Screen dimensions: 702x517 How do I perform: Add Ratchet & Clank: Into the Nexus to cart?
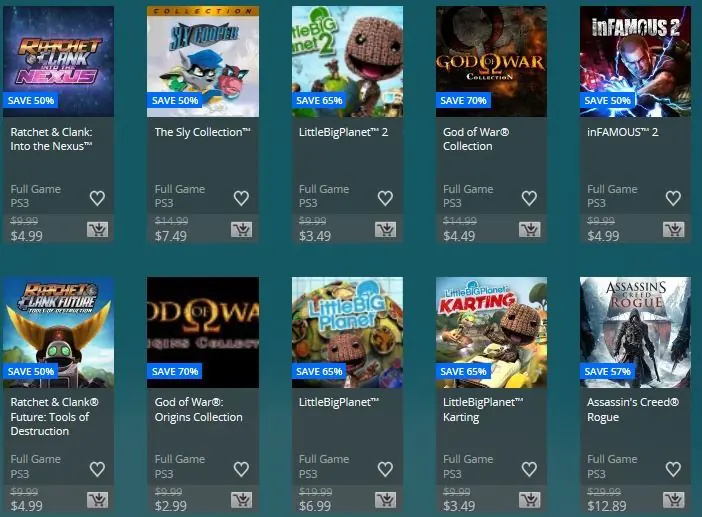pyautogui.click(x=97, y=230)
